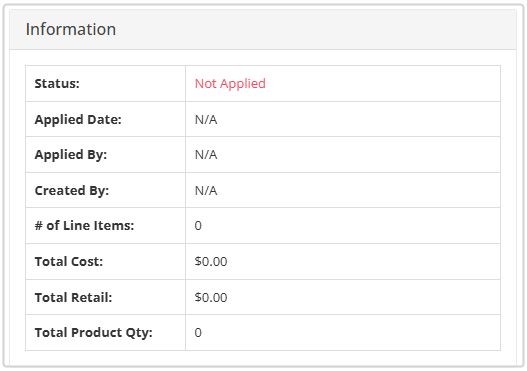Select the Total Retail $0.00 value
The height and width of the screenshot is (371, 527).
pyautogui.click(x=211, y=297)
